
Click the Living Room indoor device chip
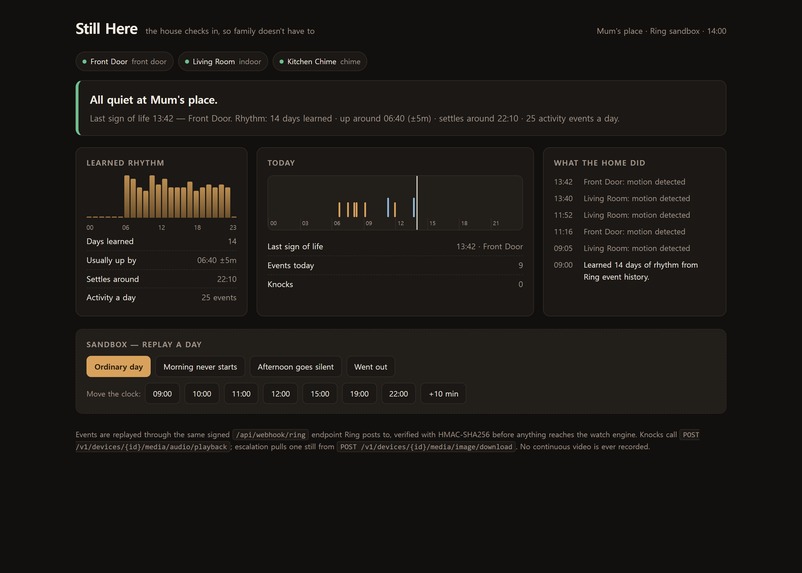(x=222, y=61)
